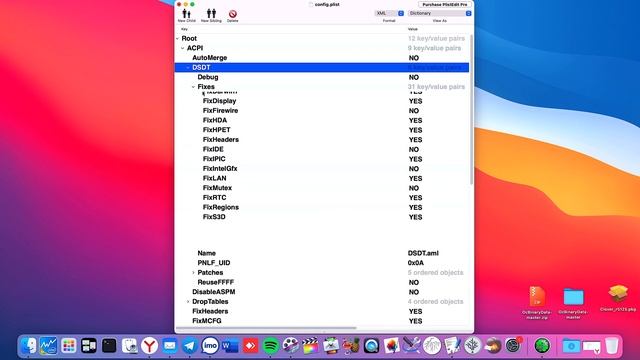
Task: Launch Final Cut Pro from the dock
Action: 311,346
